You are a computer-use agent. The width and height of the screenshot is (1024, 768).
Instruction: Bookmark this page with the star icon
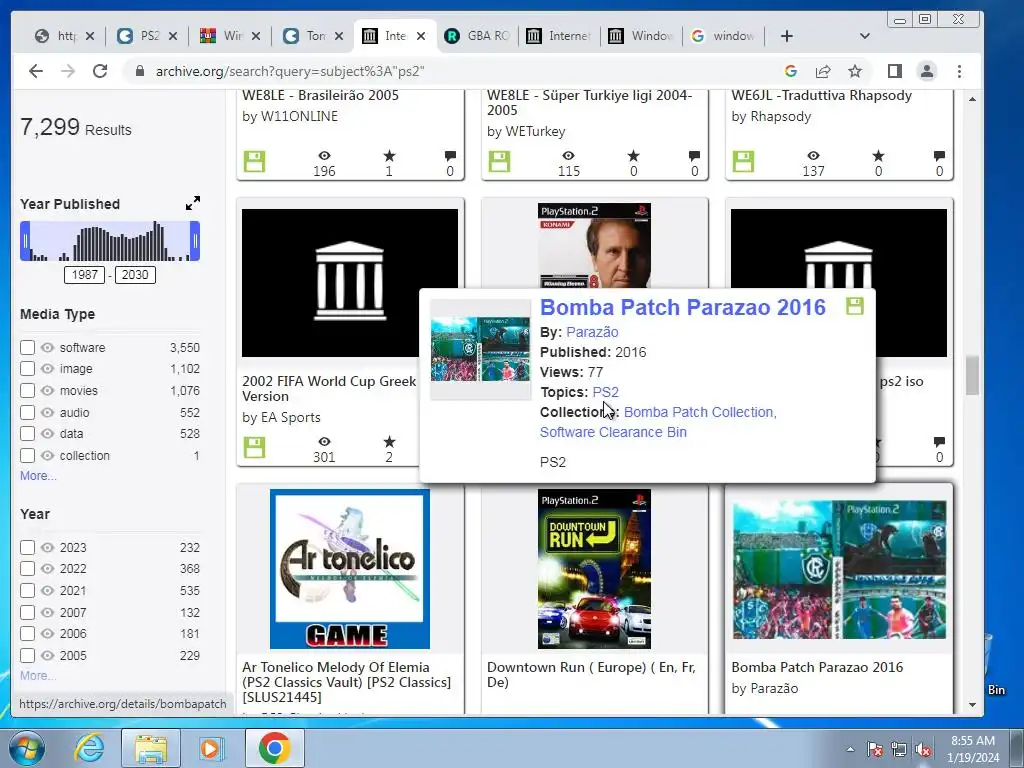tap(855, 71)
